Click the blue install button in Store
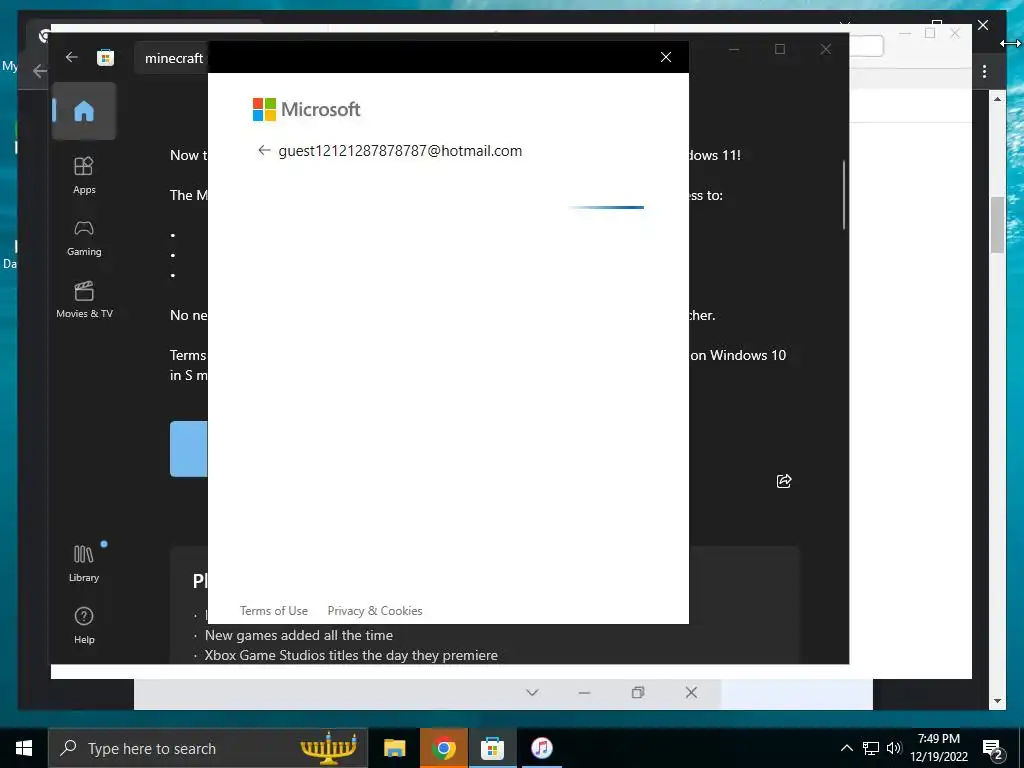The width and height of the screenshot is (1024, 768). (189, 449)
